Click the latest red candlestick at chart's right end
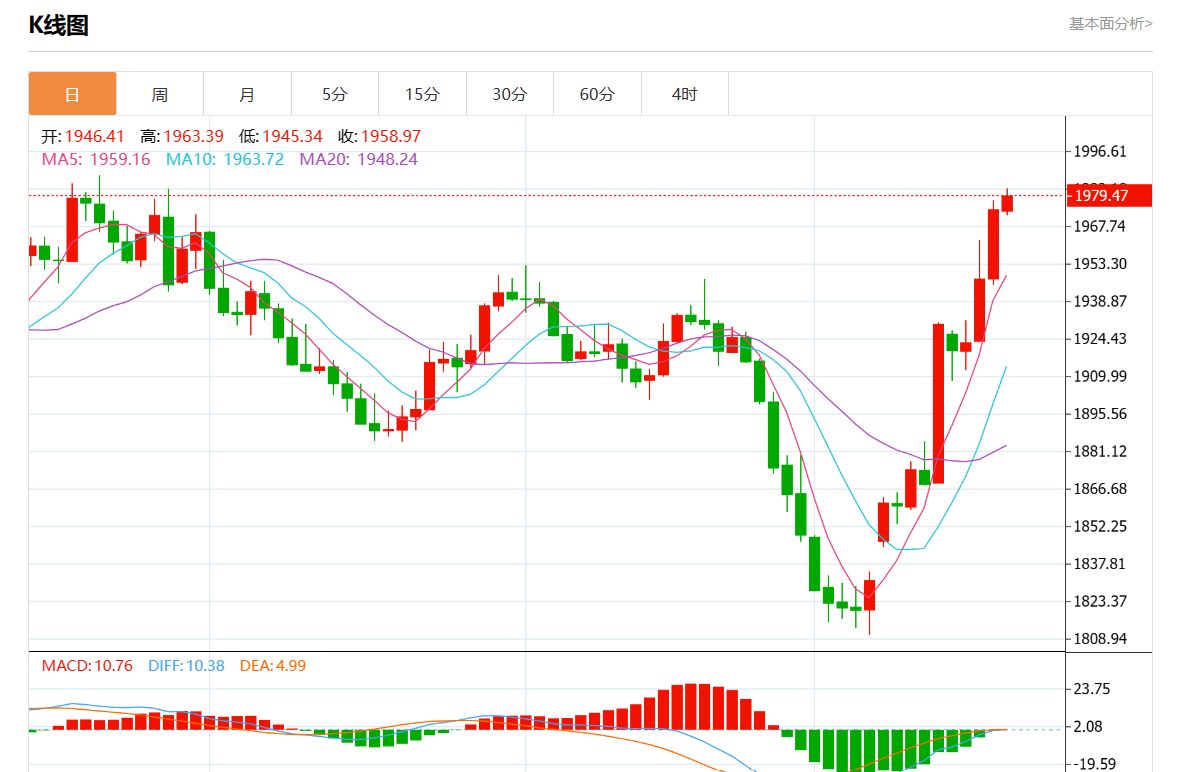Screen dimensions: 1177x772 [1007, 203]
